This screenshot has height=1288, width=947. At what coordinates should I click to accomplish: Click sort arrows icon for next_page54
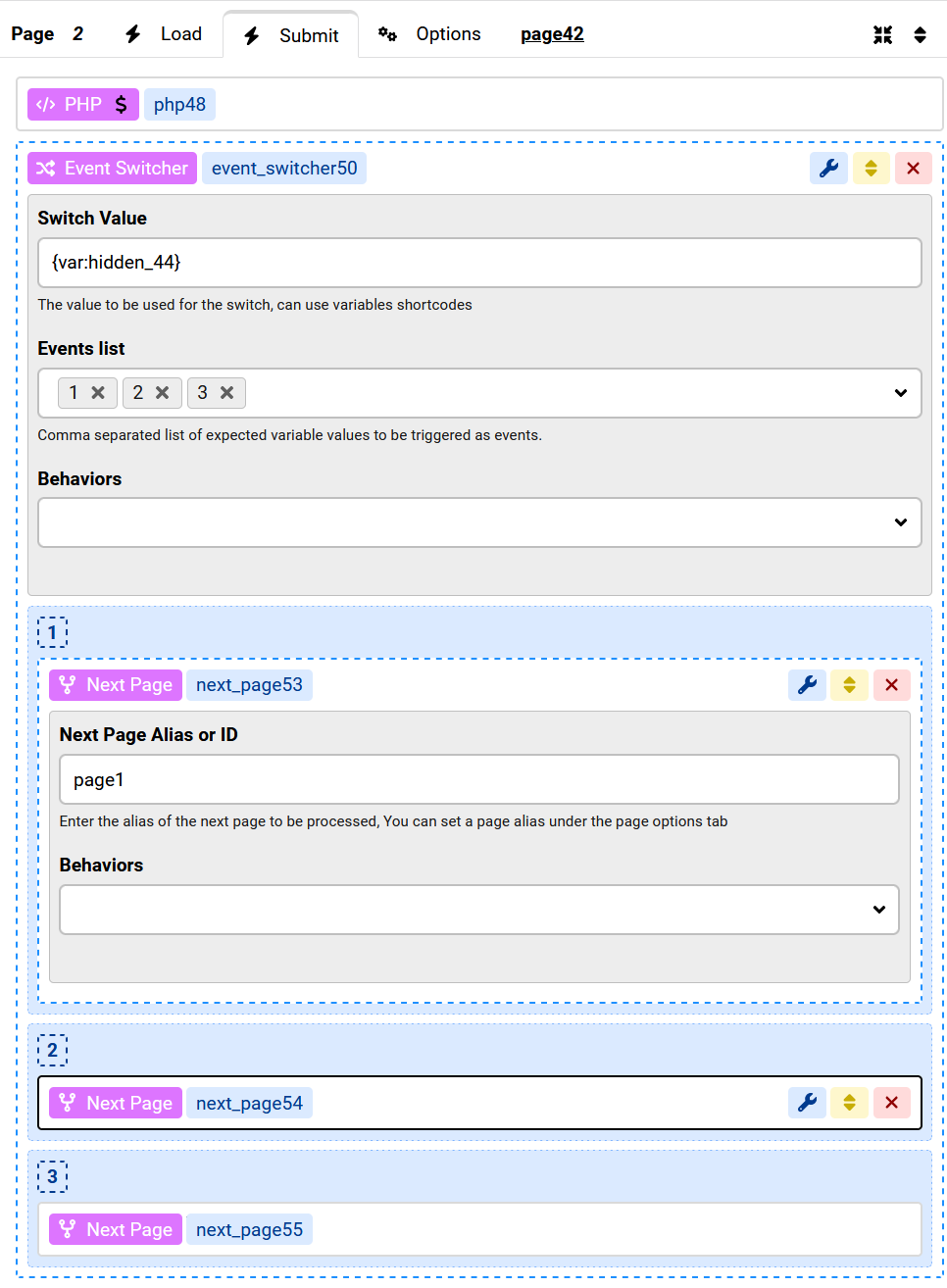click(x=849, y=1103)
